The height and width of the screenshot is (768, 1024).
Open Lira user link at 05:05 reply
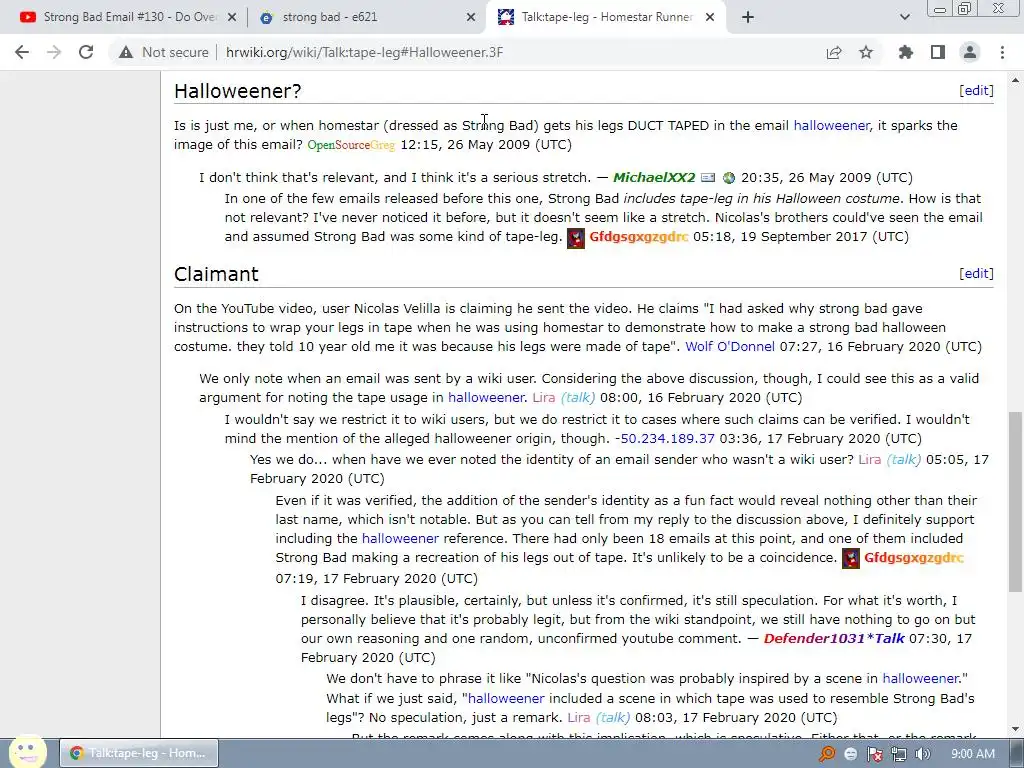[x=870, y=460]
